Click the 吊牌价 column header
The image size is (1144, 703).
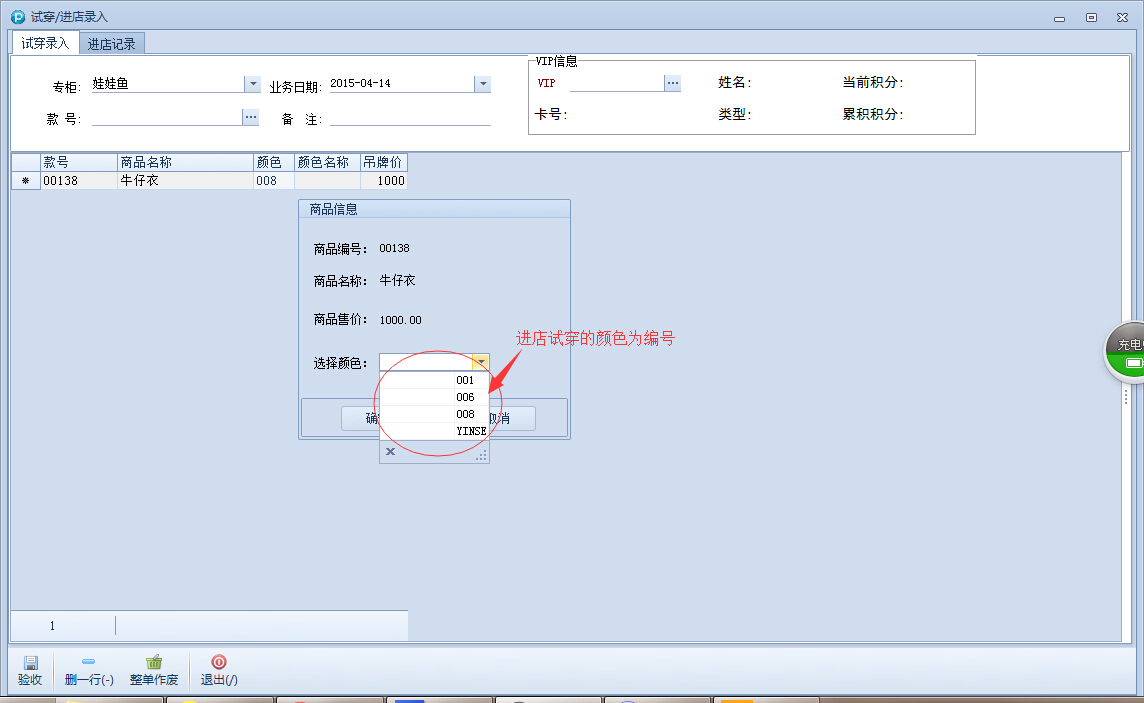click(383, 162)
